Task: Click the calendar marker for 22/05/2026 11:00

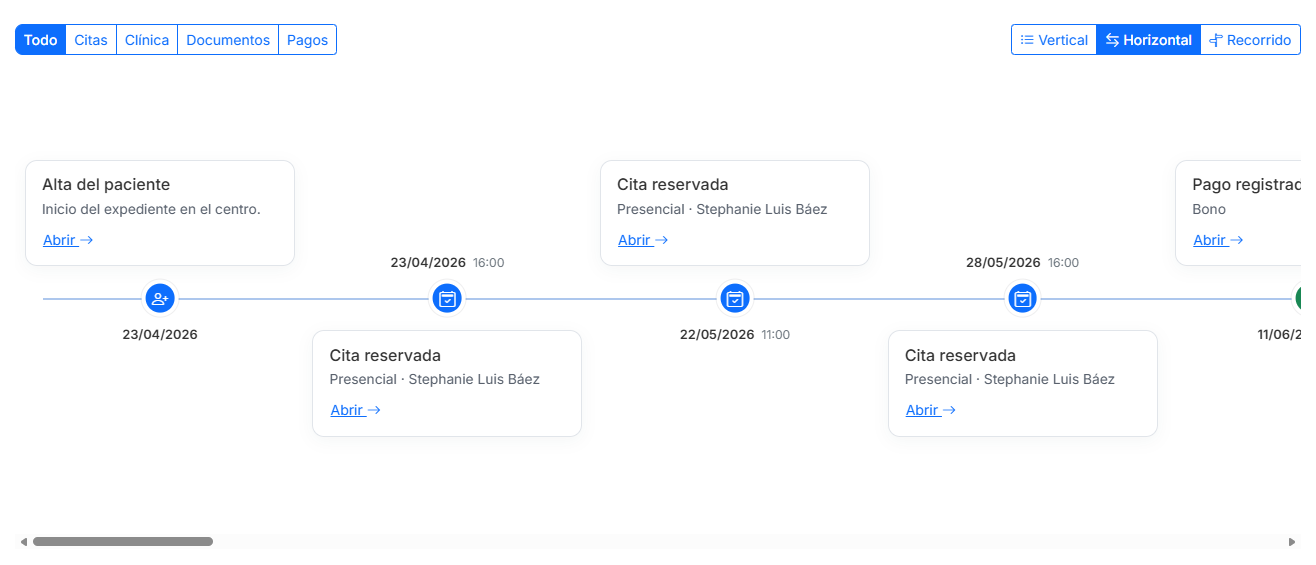Action: [735, 298]
